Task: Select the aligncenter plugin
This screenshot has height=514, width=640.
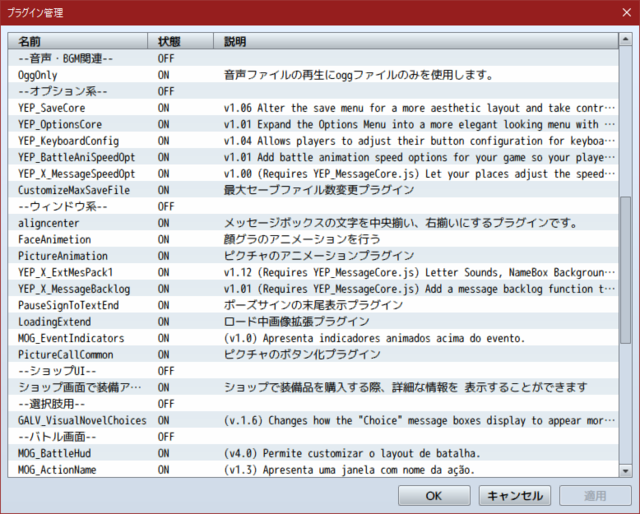Action: coord(313,223)
